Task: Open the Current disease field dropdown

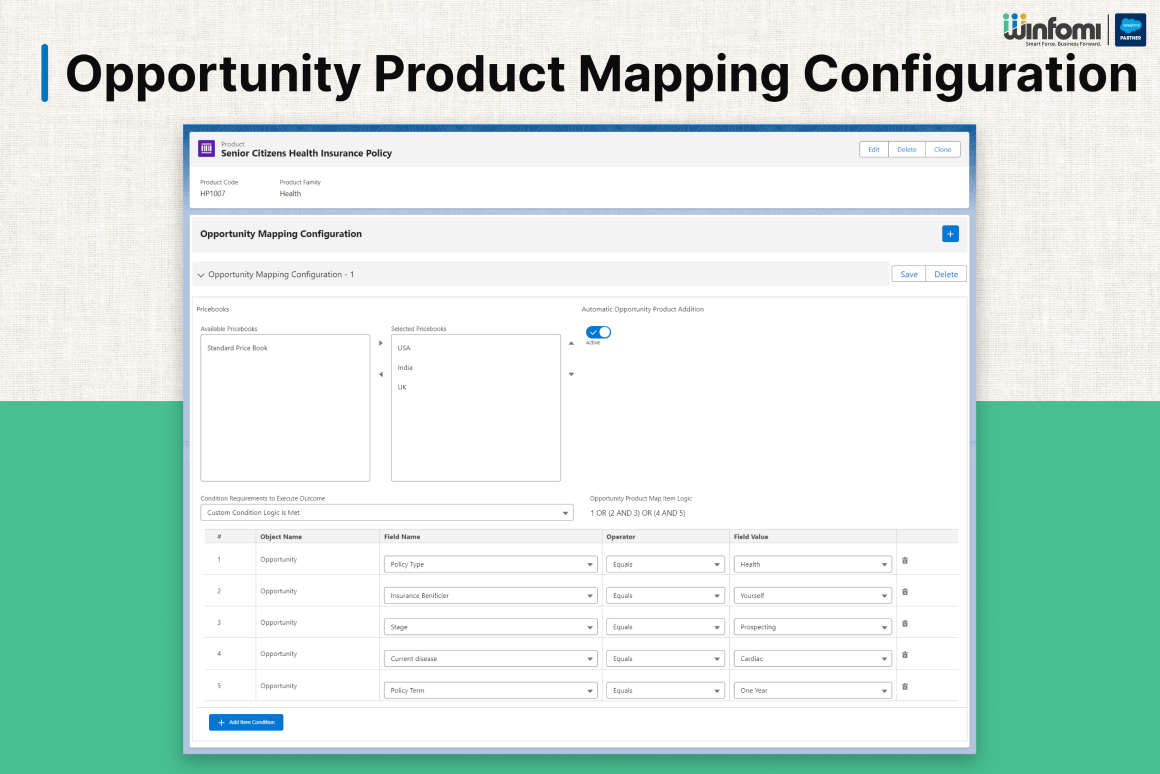Action: 490,659
